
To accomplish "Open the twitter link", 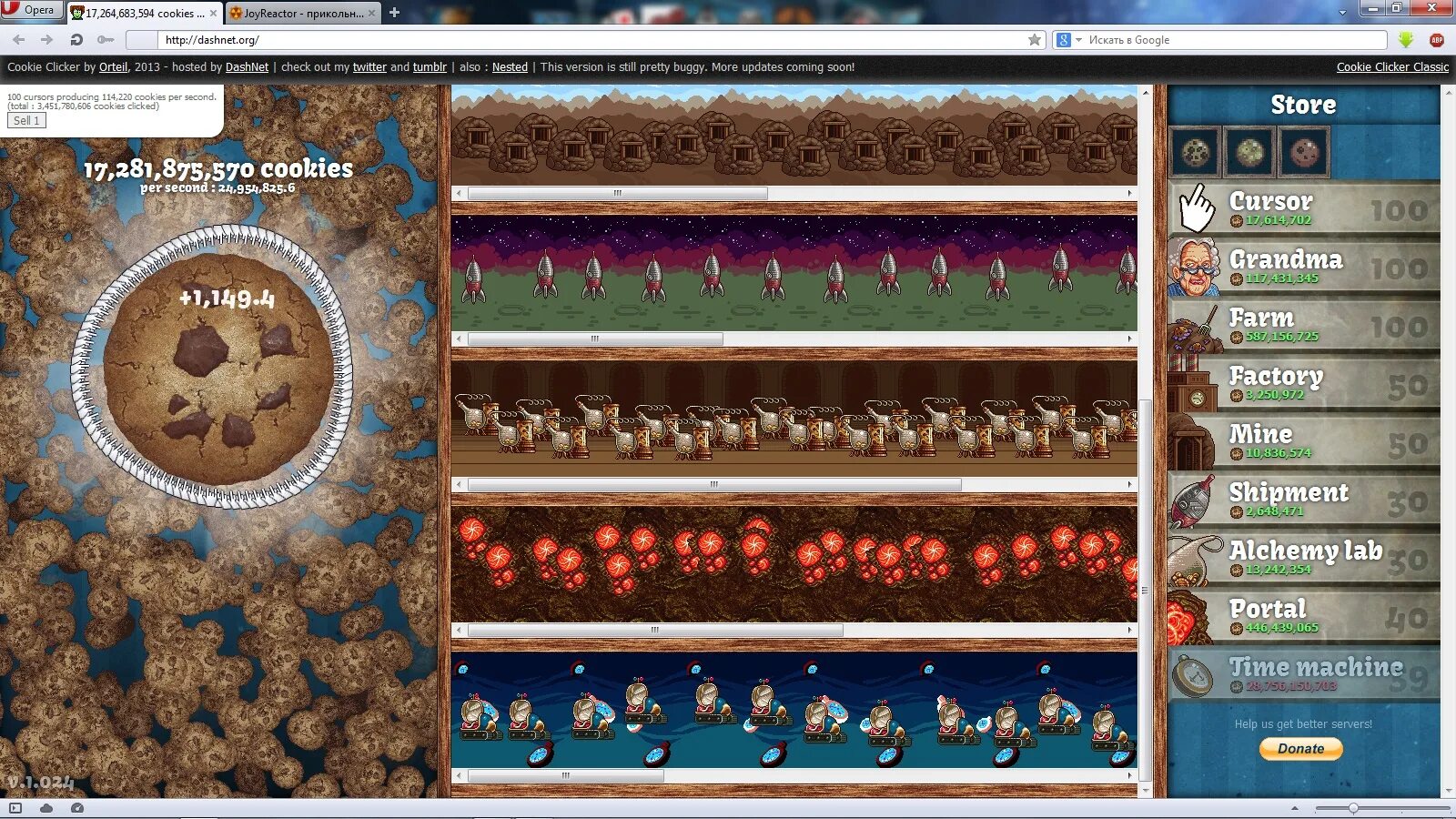I will pos(369,67).
